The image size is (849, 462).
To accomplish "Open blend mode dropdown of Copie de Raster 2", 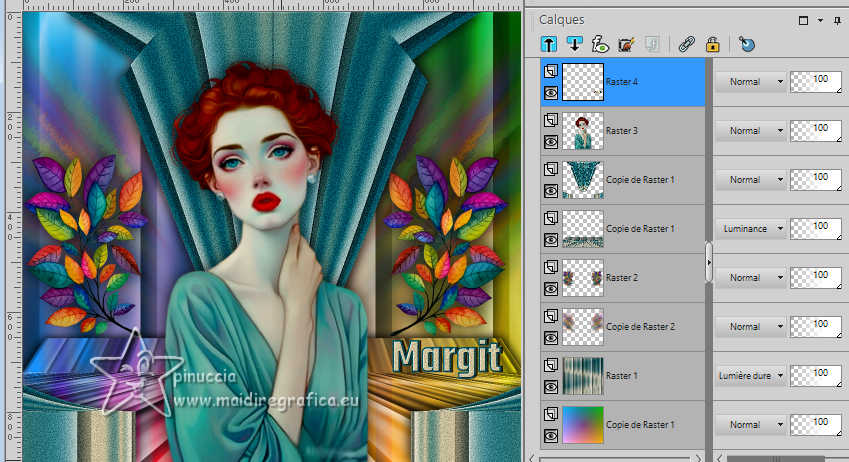I will tap(751, 327).
